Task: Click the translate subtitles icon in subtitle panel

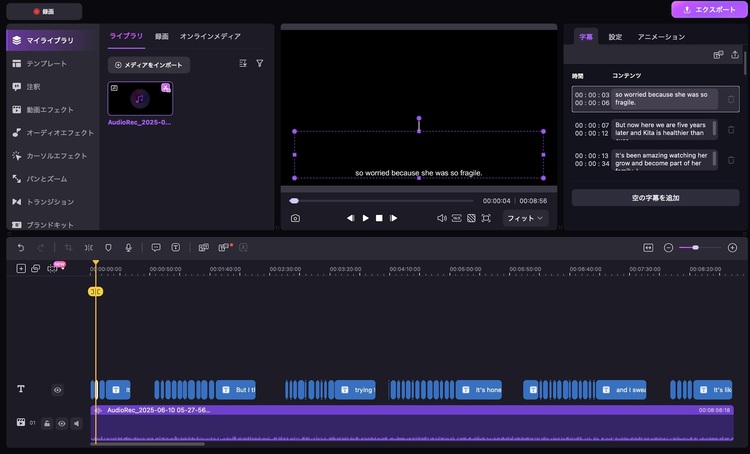Action: pos(718,55)
